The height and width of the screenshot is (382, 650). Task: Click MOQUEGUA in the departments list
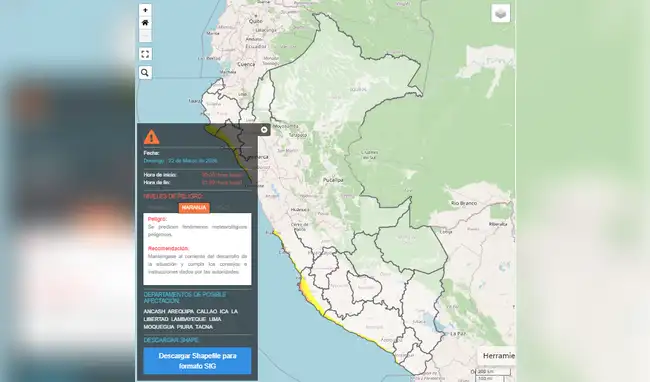click(159, 327)
